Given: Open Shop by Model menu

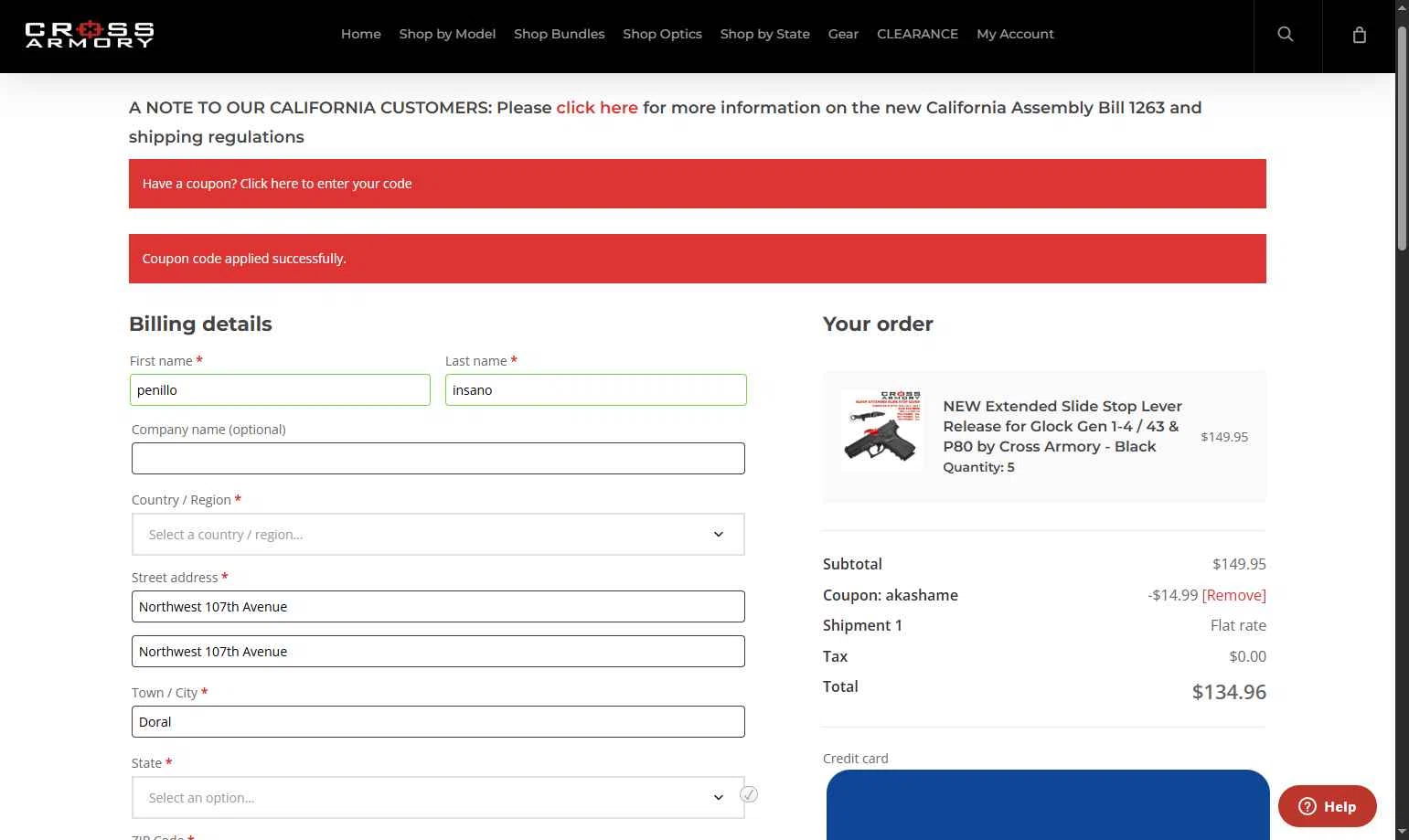Looking at the screenshot, I should tap(447, 34).
